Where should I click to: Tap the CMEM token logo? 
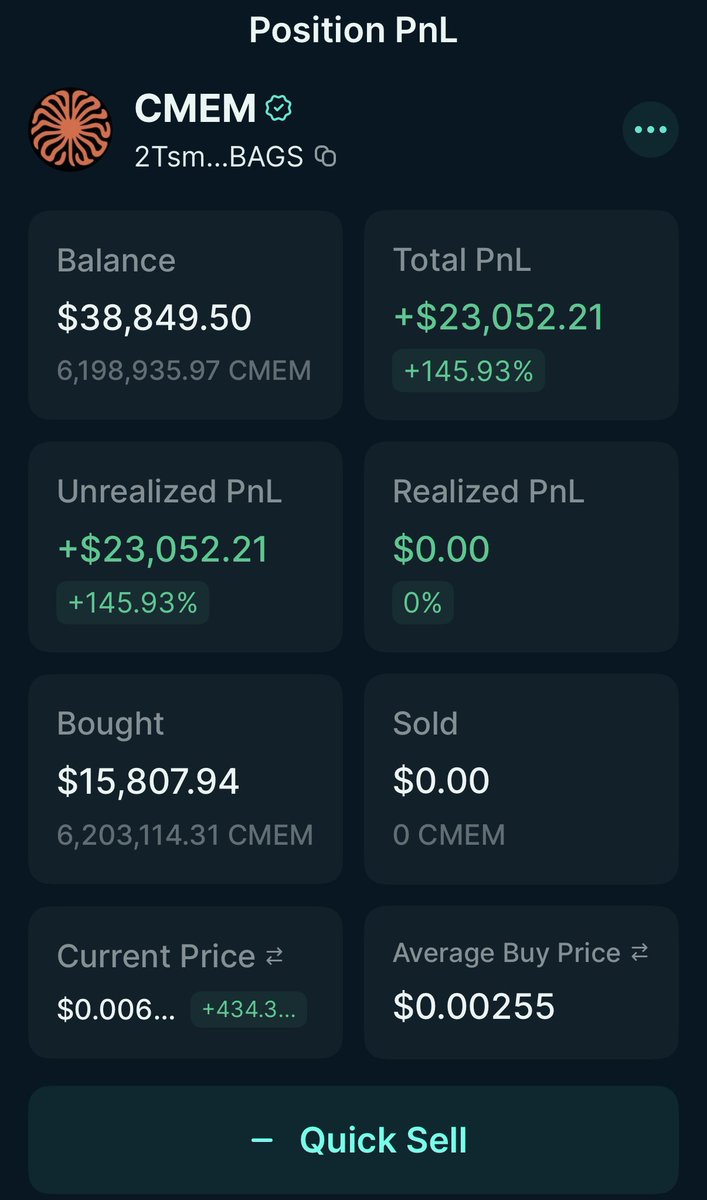[x=70, y=130]
